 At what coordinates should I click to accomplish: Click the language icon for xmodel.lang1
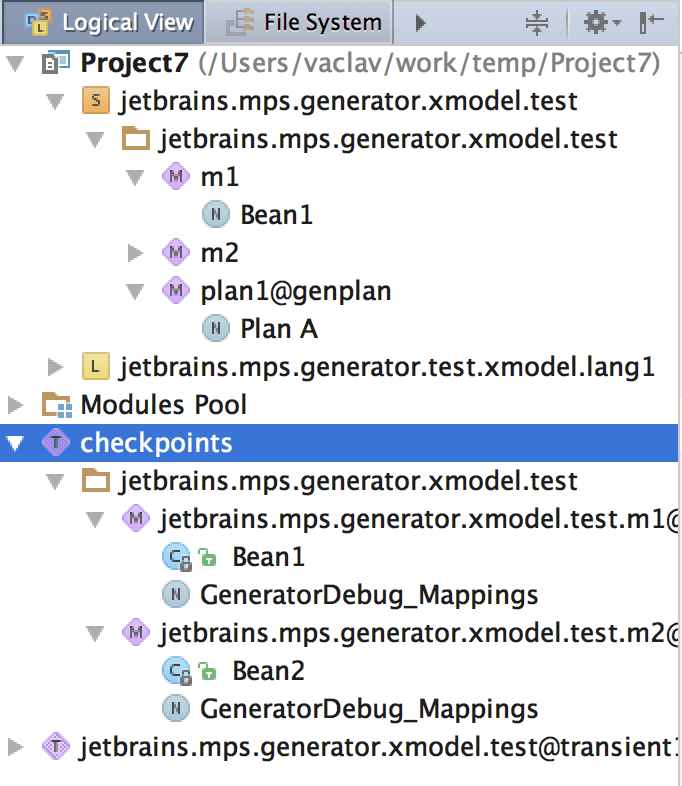tap(95, 367)
